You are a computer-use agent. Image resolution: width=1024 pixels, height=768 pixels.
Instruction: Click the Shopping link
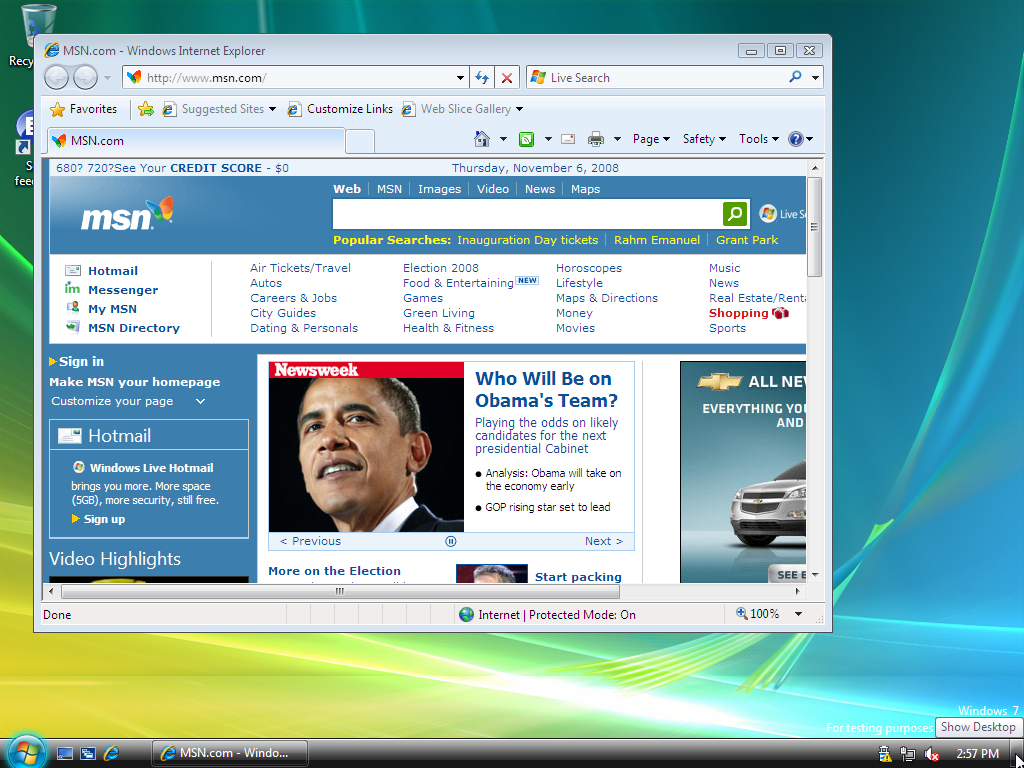click(x=739, y=313)
